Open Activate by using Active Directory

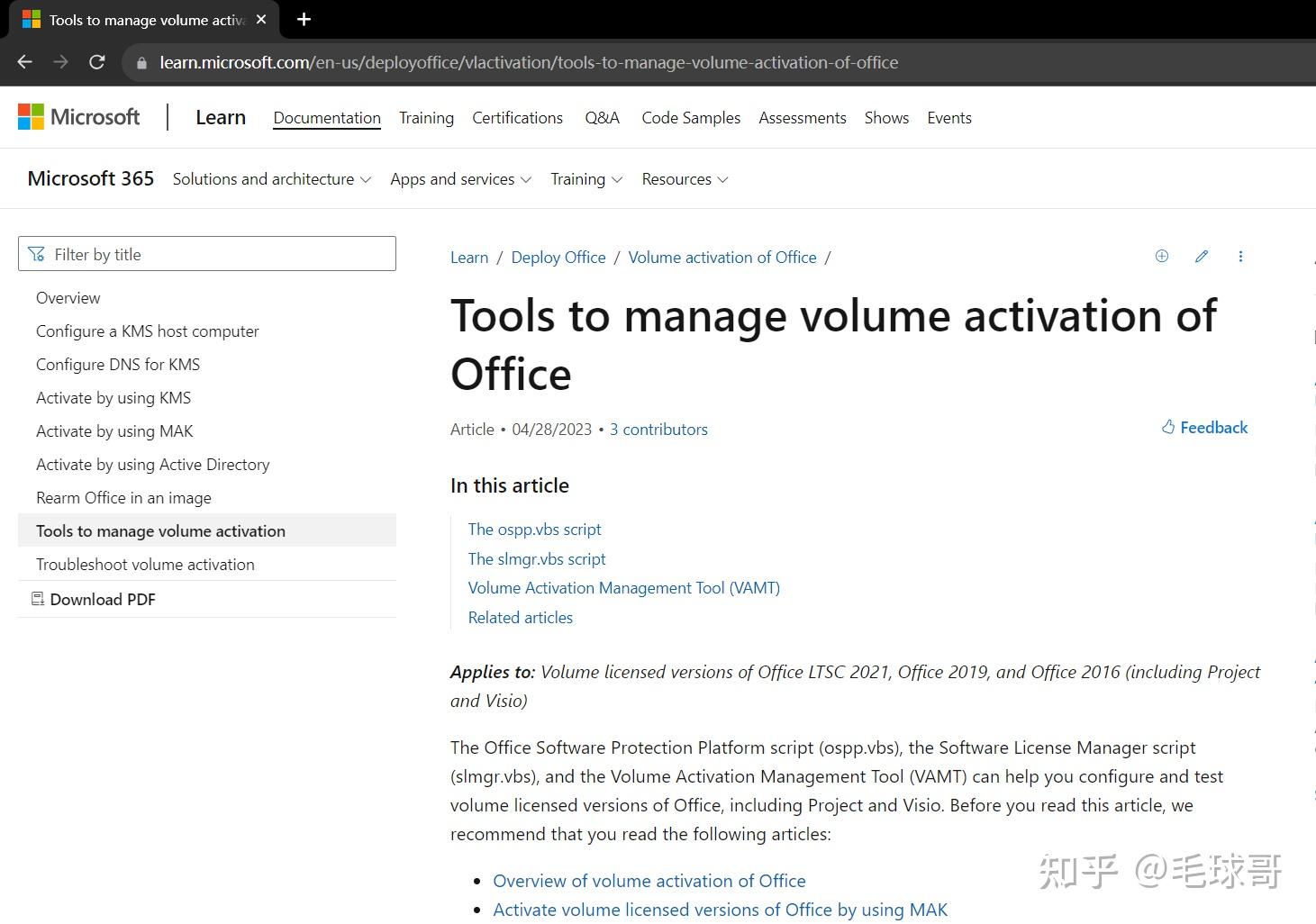pos(153,465)
